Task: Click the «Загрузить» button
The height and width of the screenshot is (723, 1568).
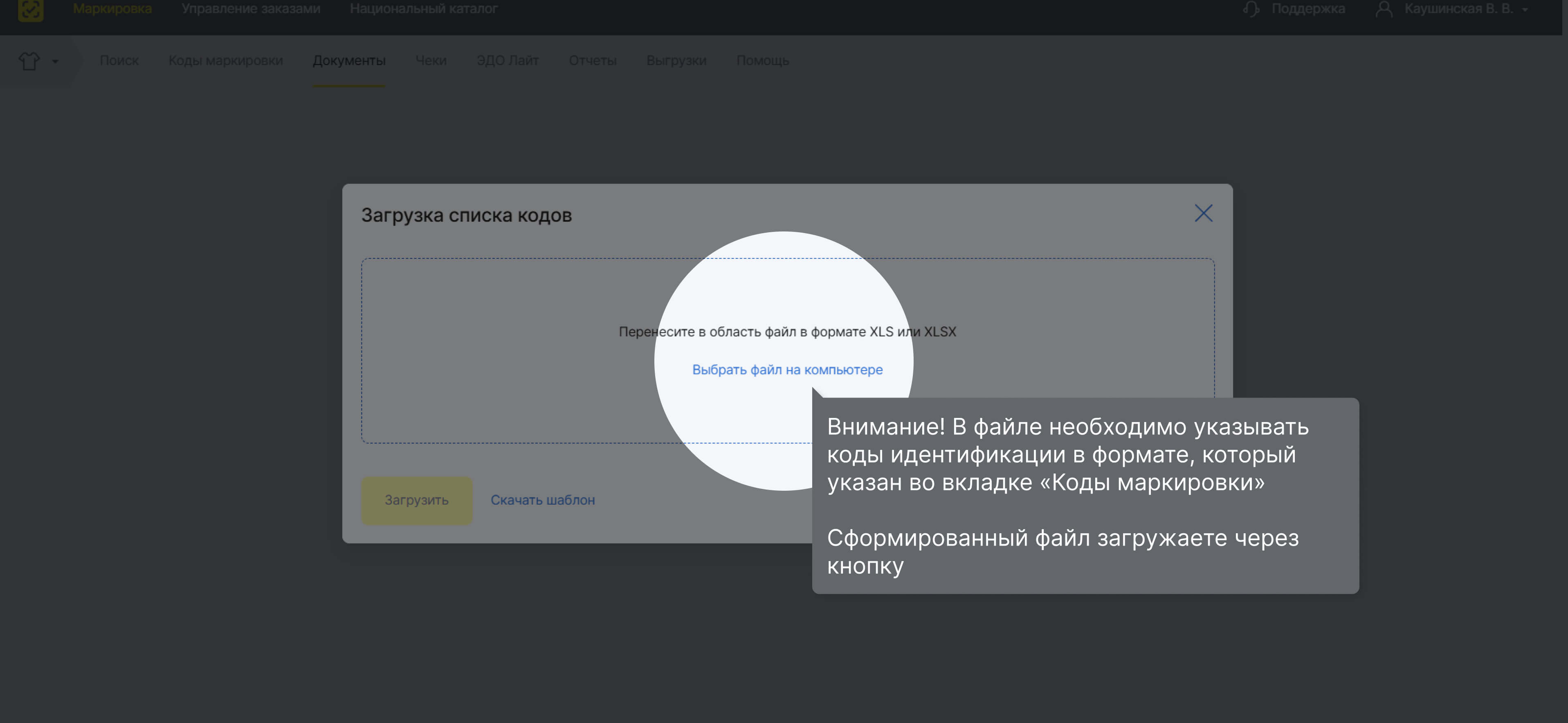Action: (416, 500)
